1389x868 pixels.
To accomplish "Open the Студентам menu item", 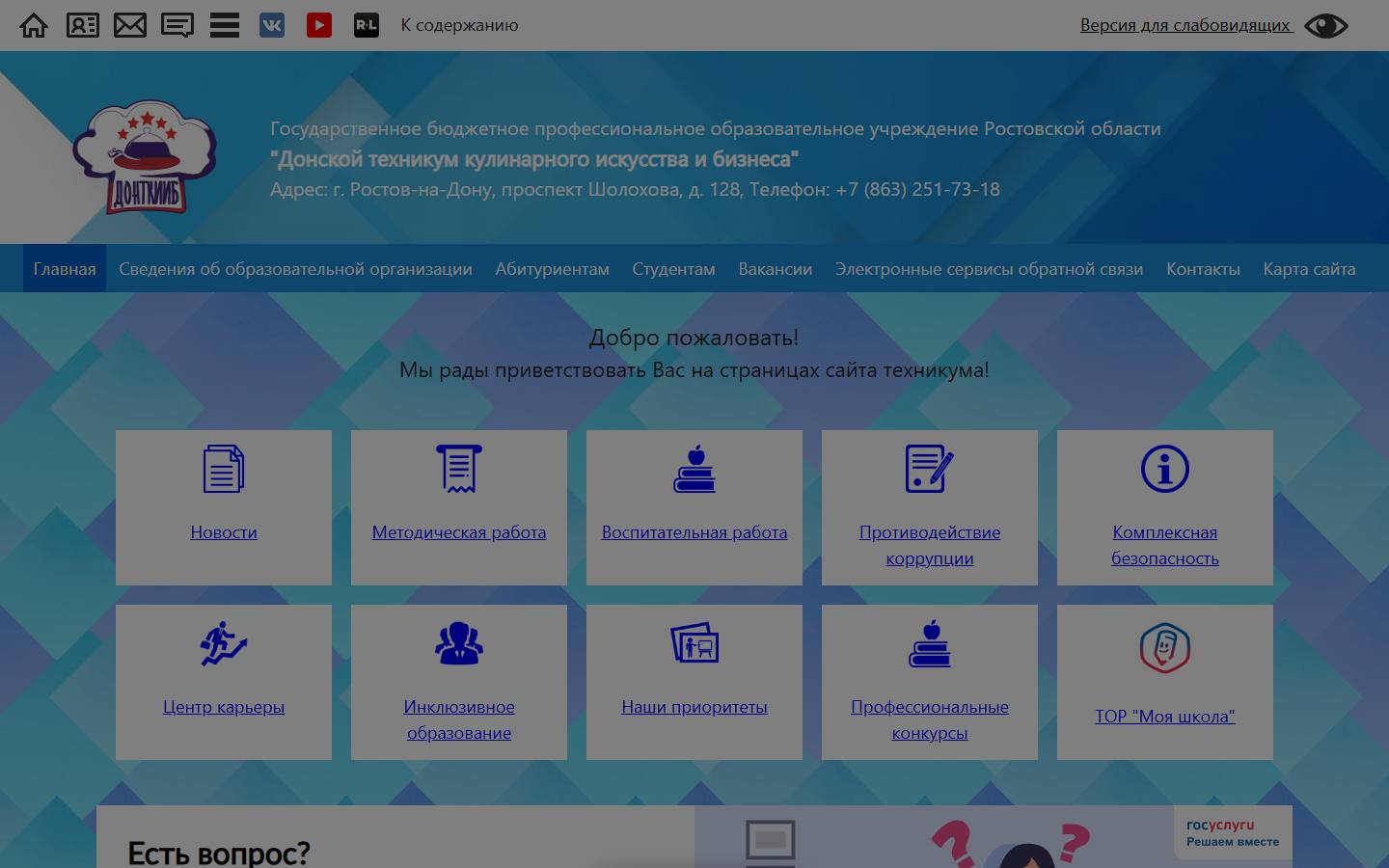I will (673, 269).
